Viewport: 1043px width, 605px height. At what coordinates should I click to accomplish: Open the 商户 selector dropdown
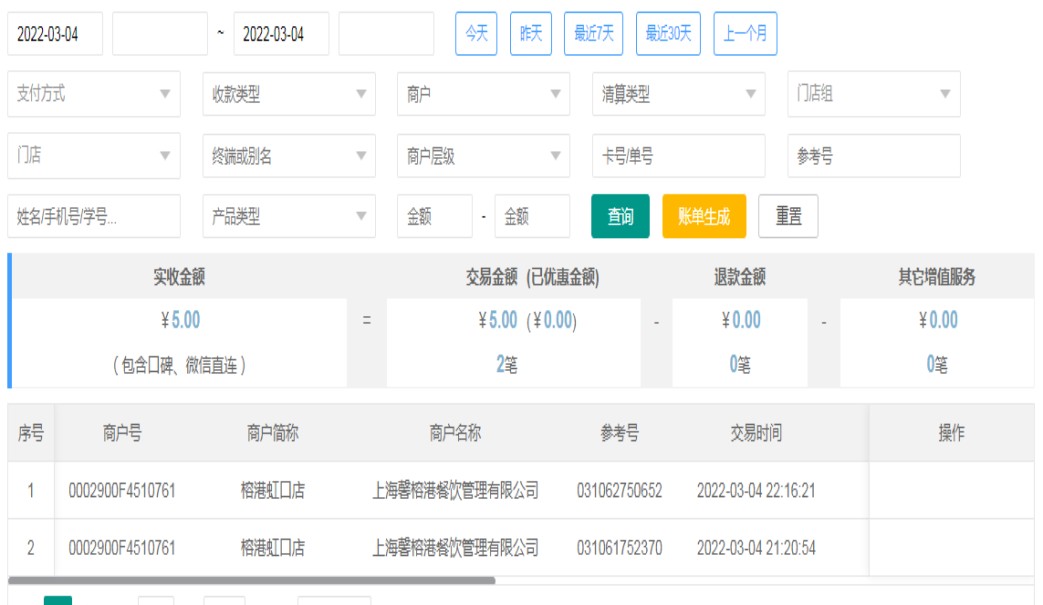pos(483,94)
